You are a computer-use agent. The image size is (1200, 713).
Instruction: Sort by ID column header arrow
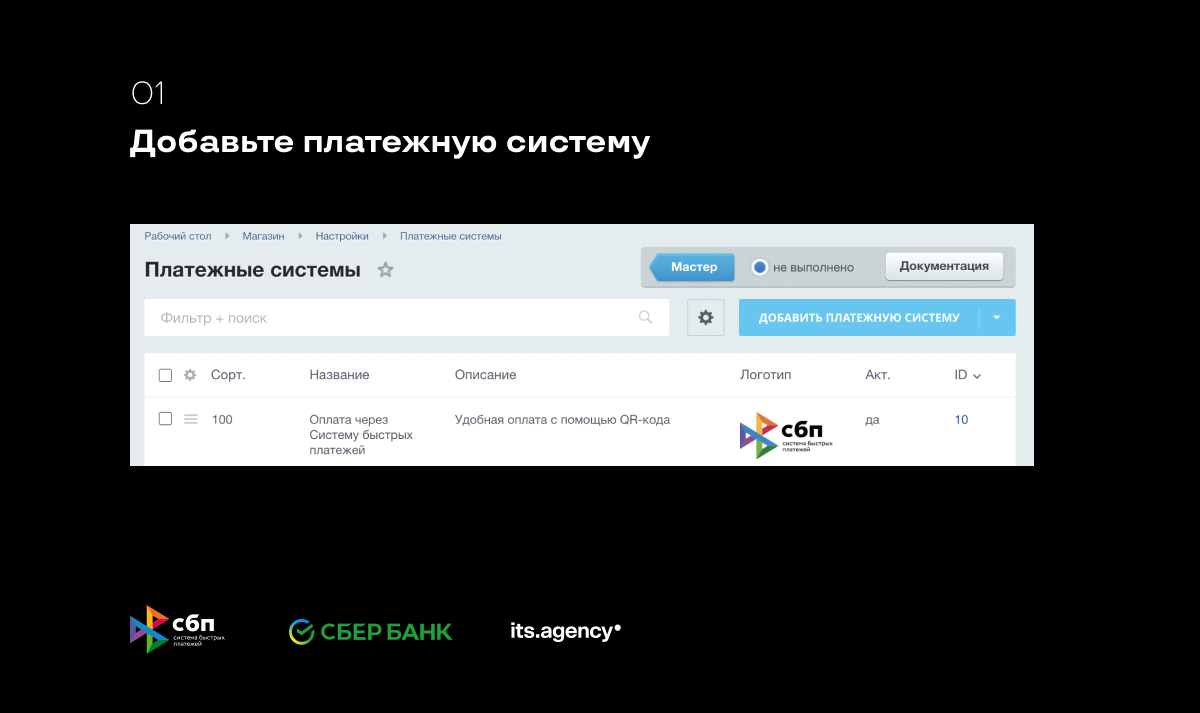click(976, 376)
